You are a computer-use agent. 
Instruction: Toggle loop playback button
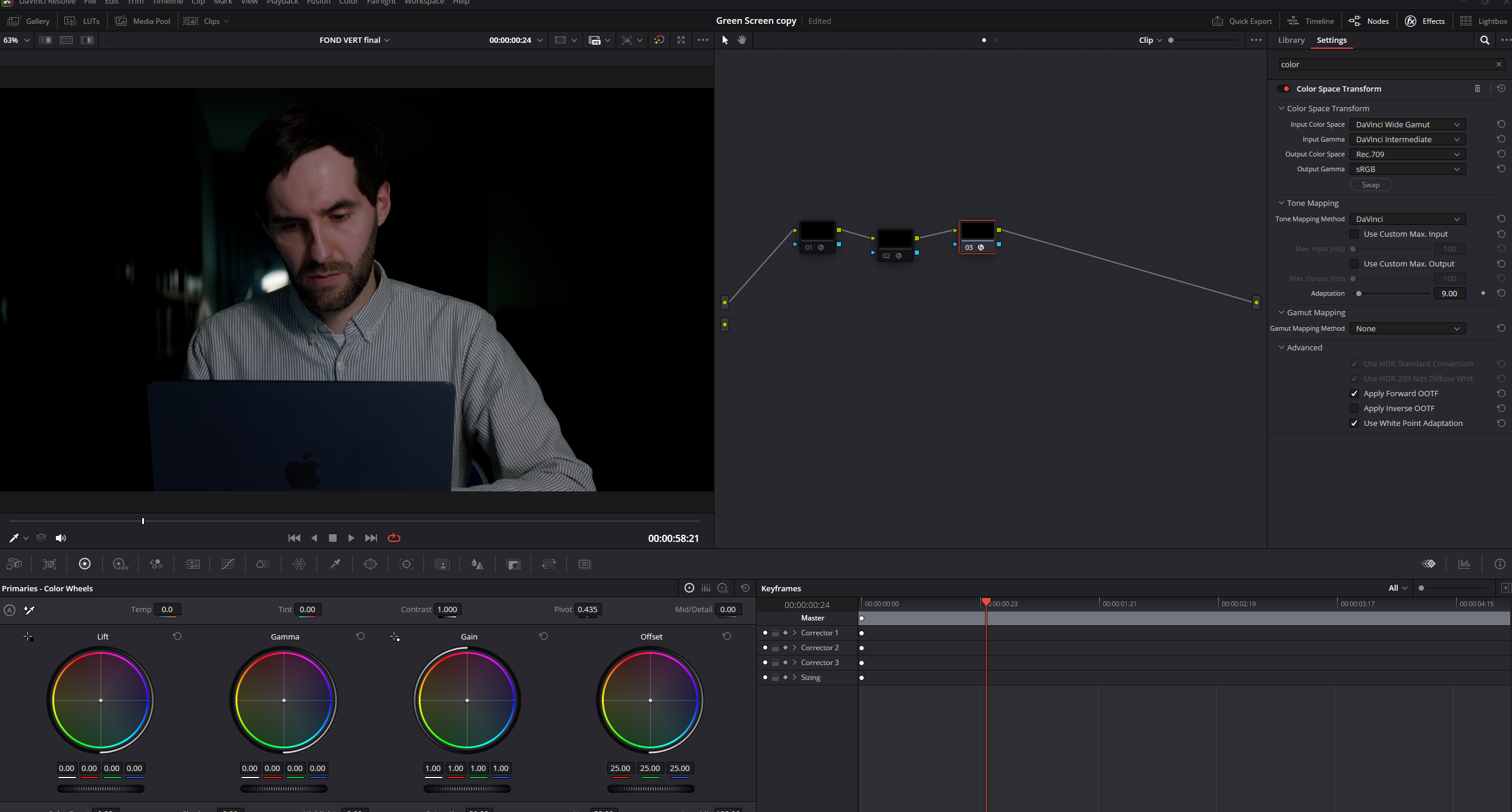pos(394,538)
